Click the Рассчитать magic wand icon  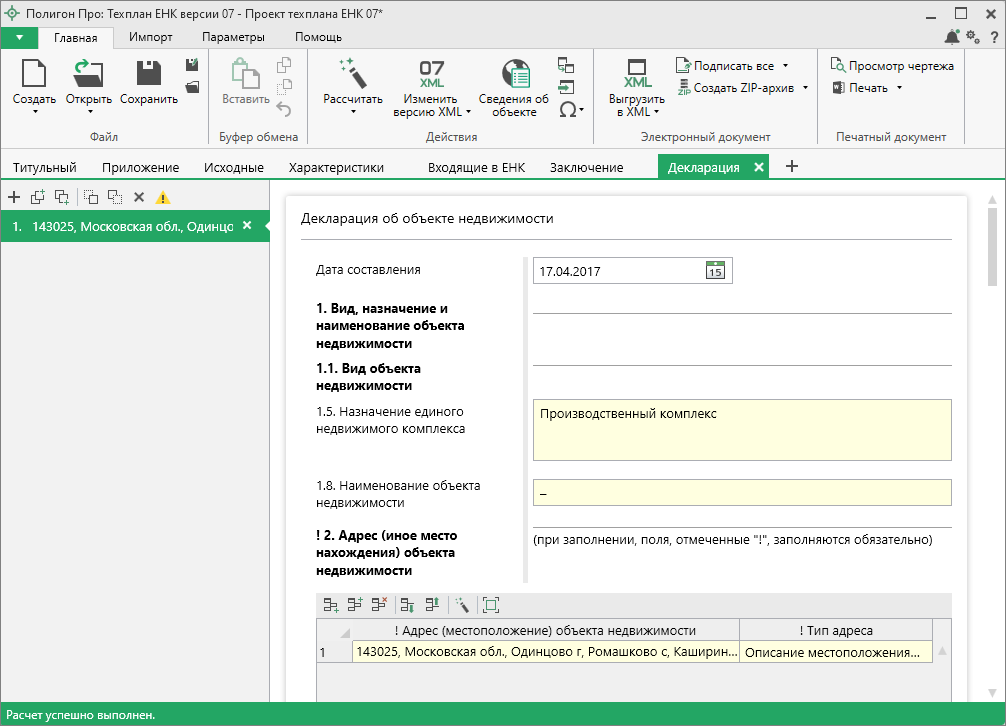pyautogui.click(x=353, y=73)
